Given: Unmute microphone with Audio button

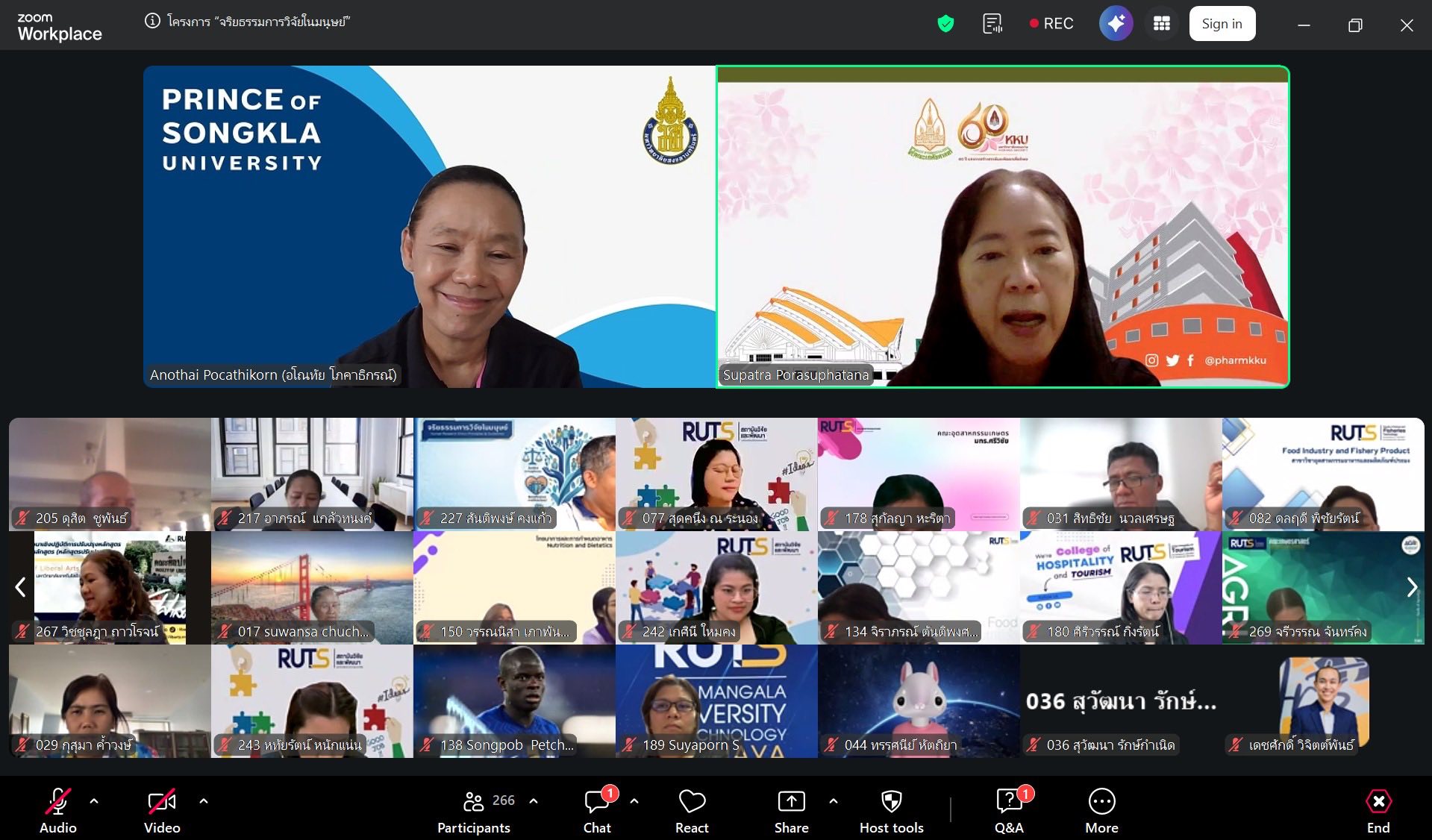Looking at the screenshot, I should coord(58,810).
